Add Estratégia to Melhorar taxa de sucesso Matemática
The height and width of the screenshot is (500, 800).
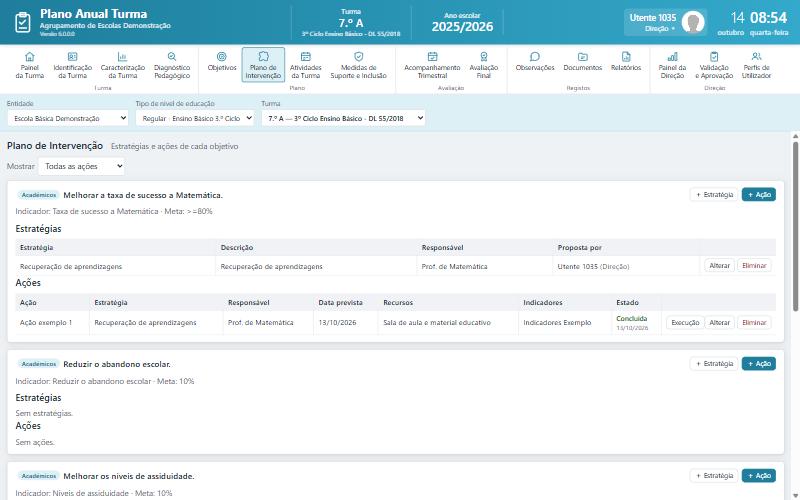714,195
